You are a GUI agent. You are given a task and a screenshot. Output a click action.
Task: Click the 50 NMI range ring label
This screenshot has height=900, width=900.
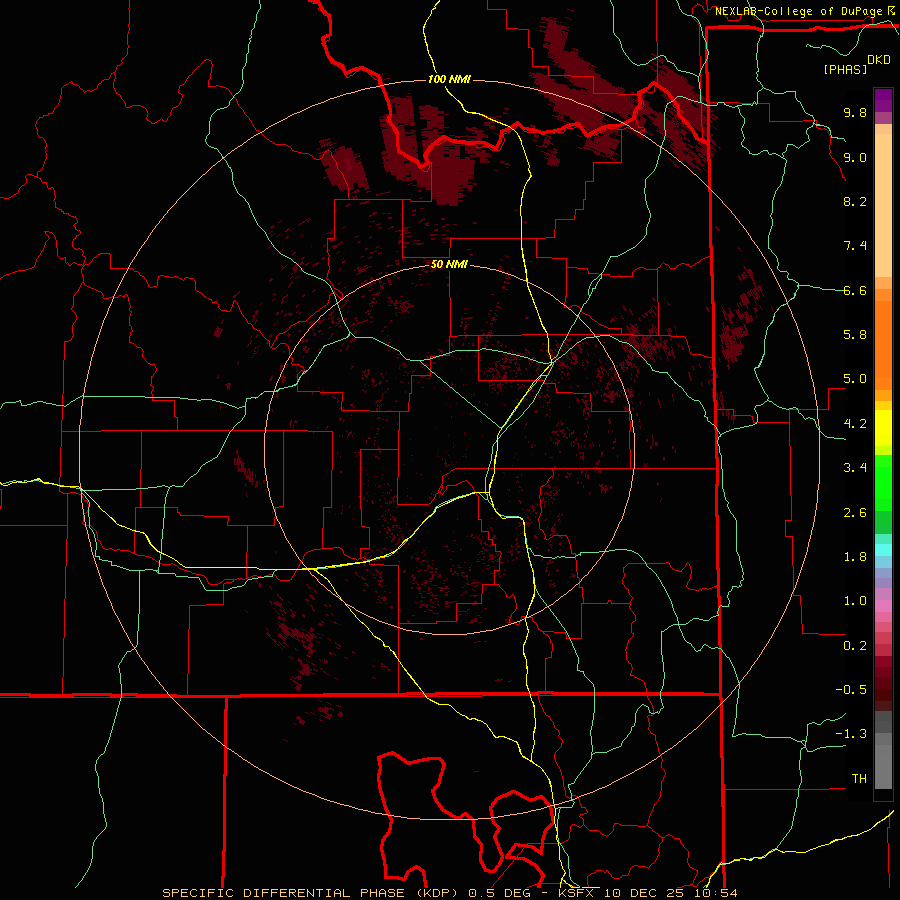coord(449,265)
